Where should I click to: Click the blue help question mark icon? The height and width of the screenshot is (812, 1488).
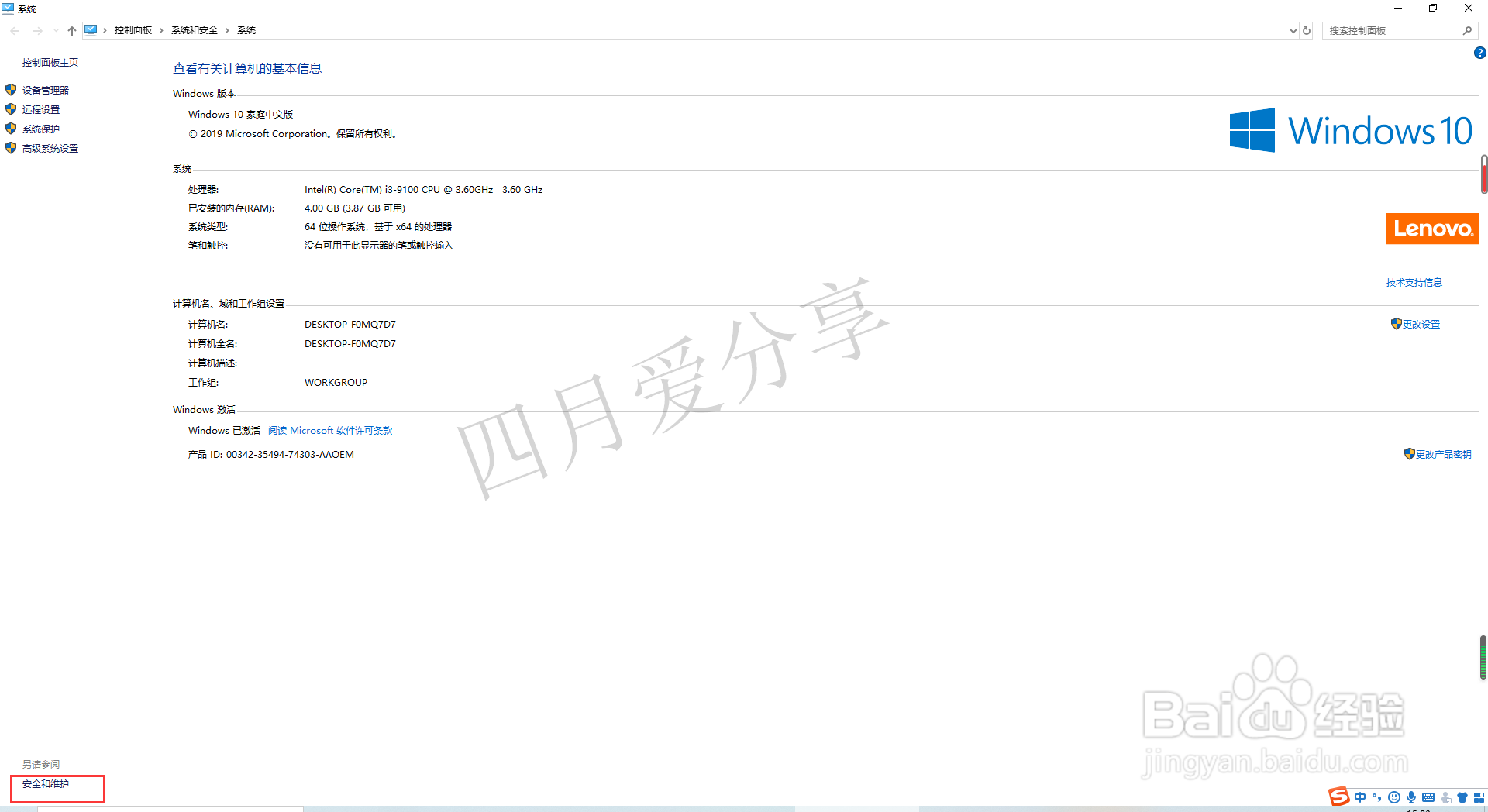1479,53
